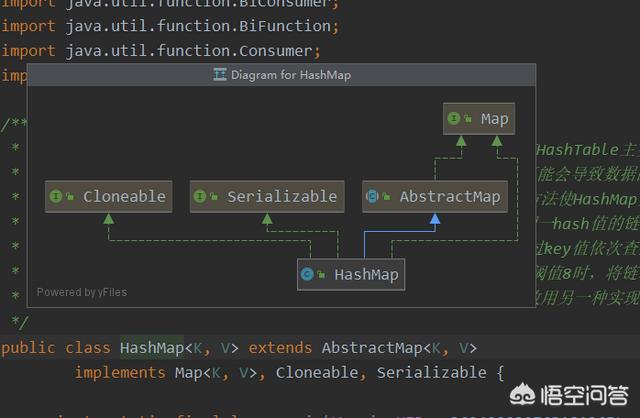Click the Powered by yFiles text

tap(83, 293)
